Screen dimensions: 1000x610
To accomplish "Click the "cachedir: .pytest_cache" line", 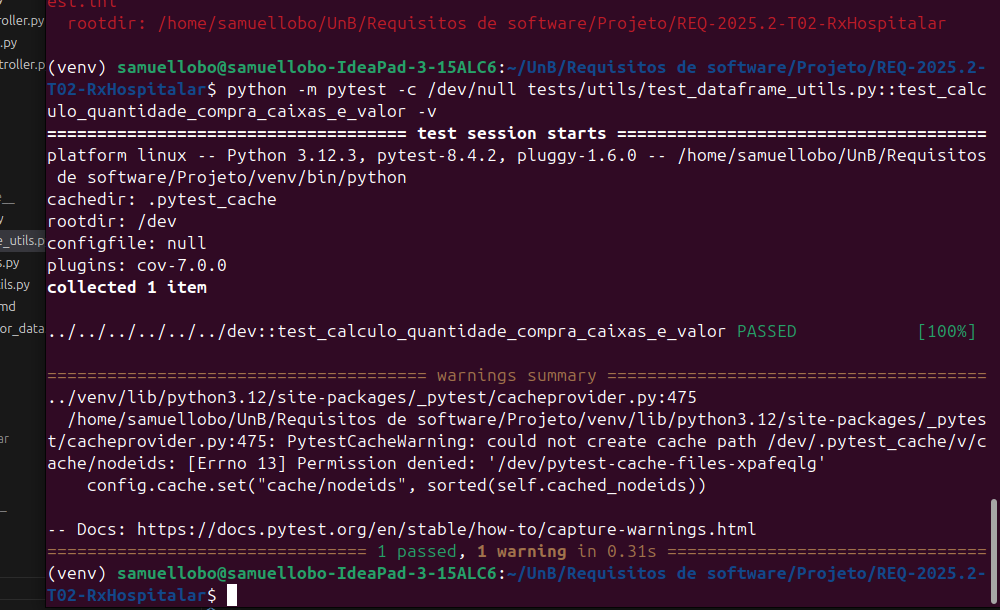I will (162, 199).
